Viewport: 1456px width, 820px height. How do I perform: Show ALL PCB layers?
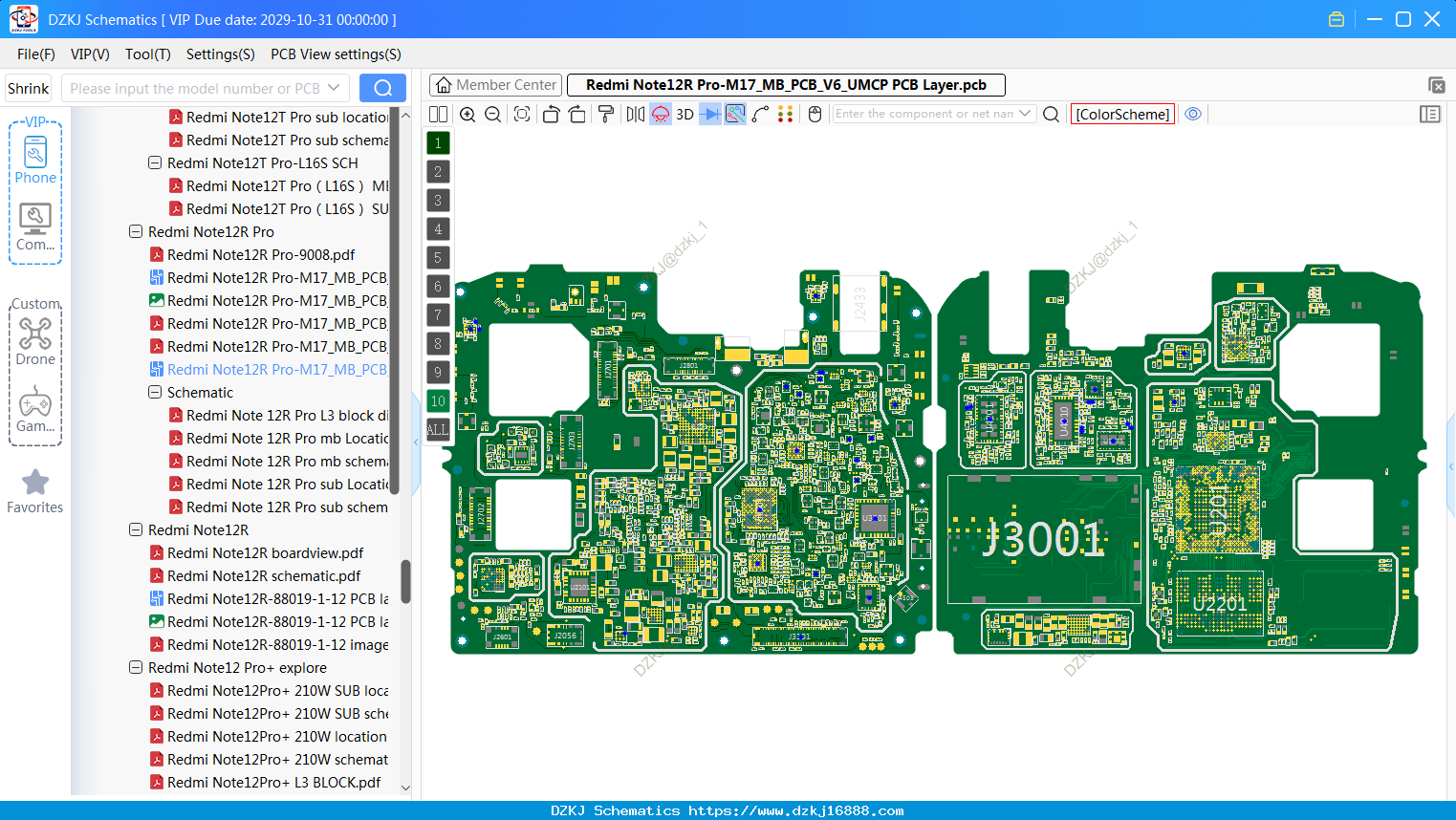tap(438, 429)
